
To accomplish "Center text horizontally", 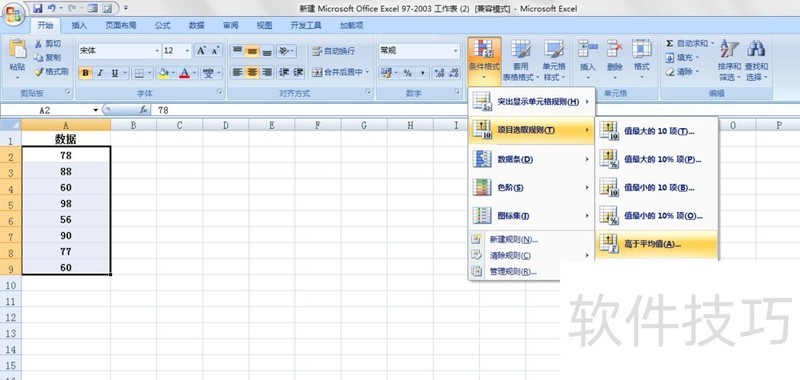I will 252,72.
